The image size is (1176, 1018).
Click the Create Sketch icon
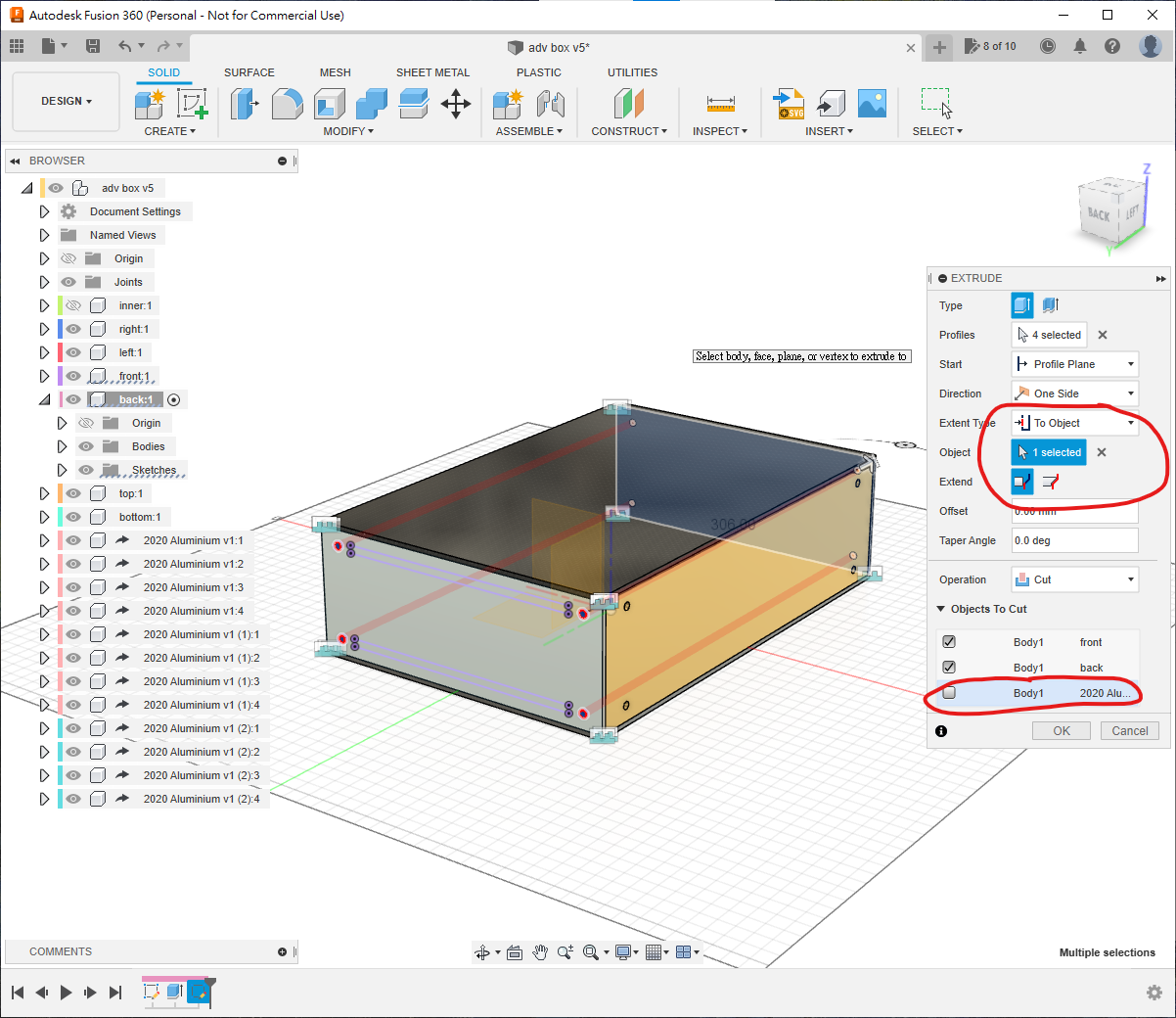coord(192,104)
